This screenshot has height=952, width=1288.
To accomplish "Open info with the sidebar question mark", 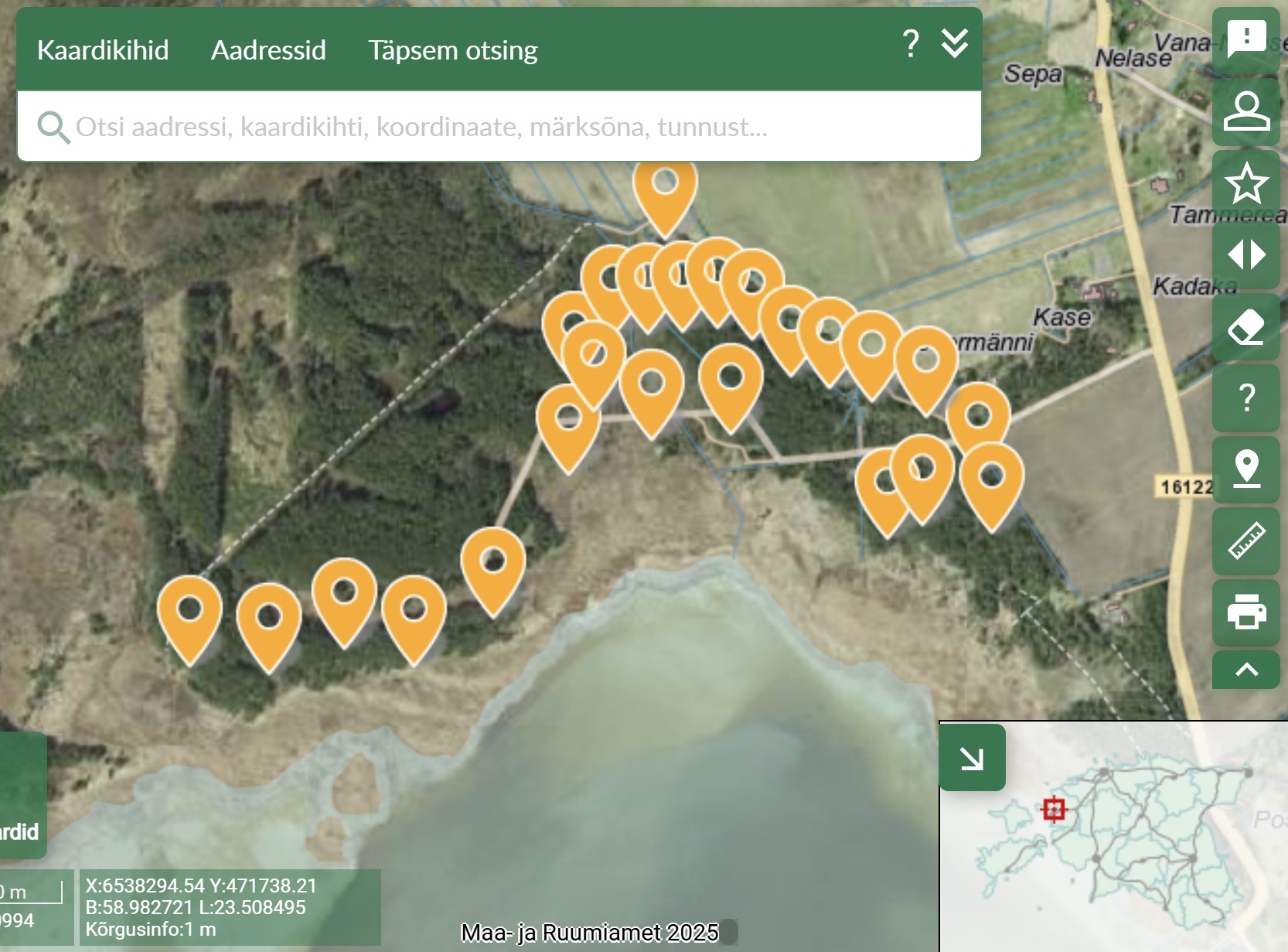I will pyautogui.click(x=1245, y=398).
